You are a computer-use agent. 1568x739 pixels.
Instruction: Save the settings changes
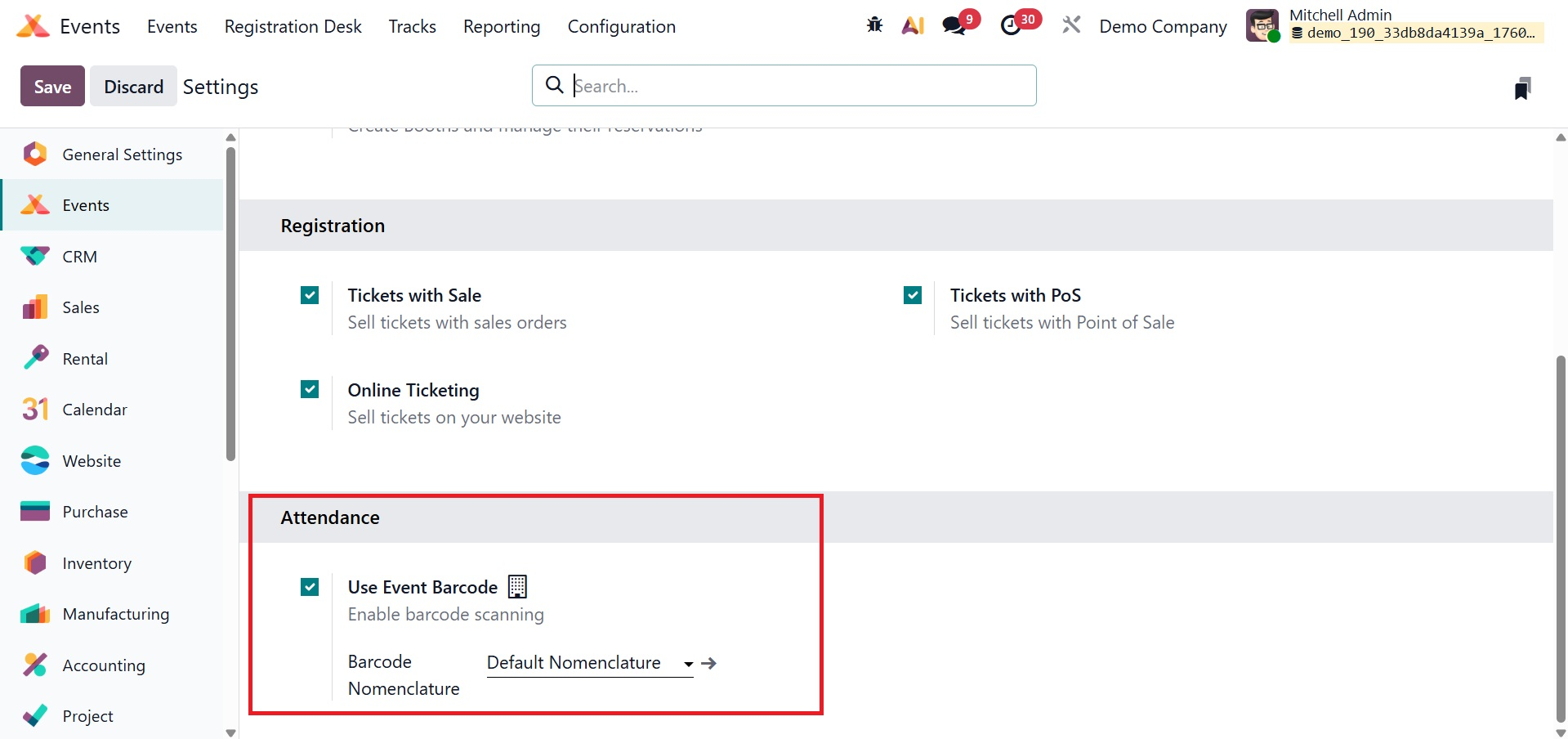(52, 87)
